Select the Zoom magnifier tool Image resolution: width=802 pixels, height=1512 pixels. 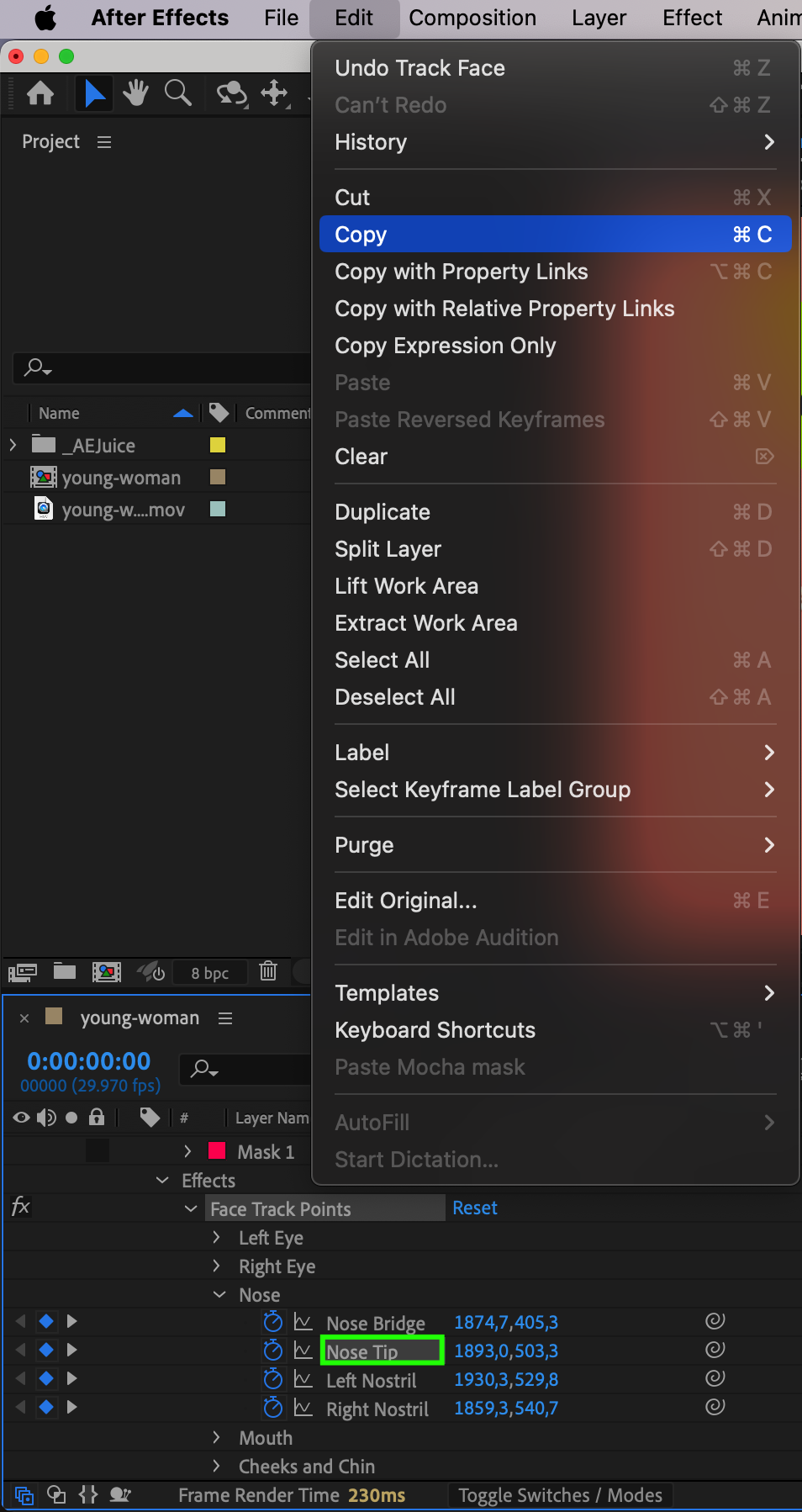[x=177, y=93]
